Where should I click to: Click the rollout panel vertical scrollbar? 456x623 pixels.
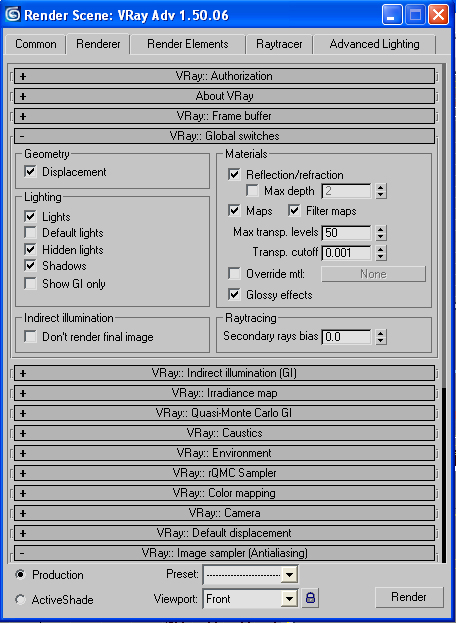tap(443, 314)
